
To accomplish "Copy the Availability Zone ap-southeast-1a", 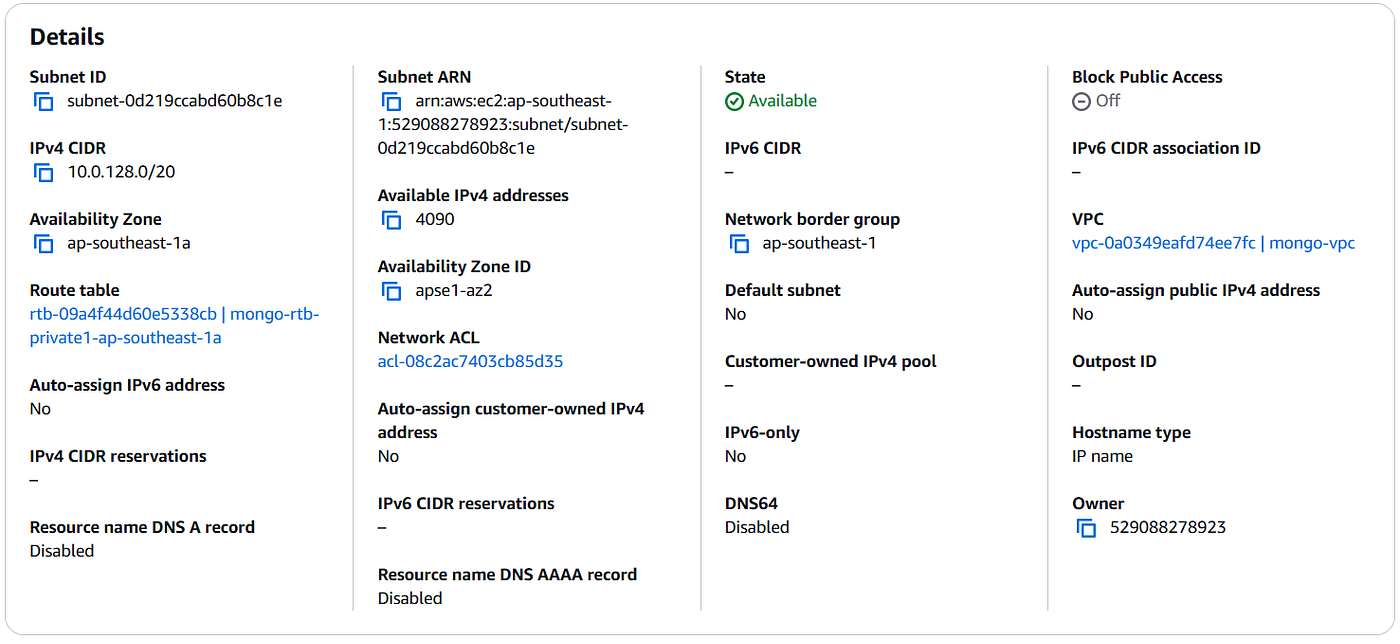I will [x=43, y=243].
